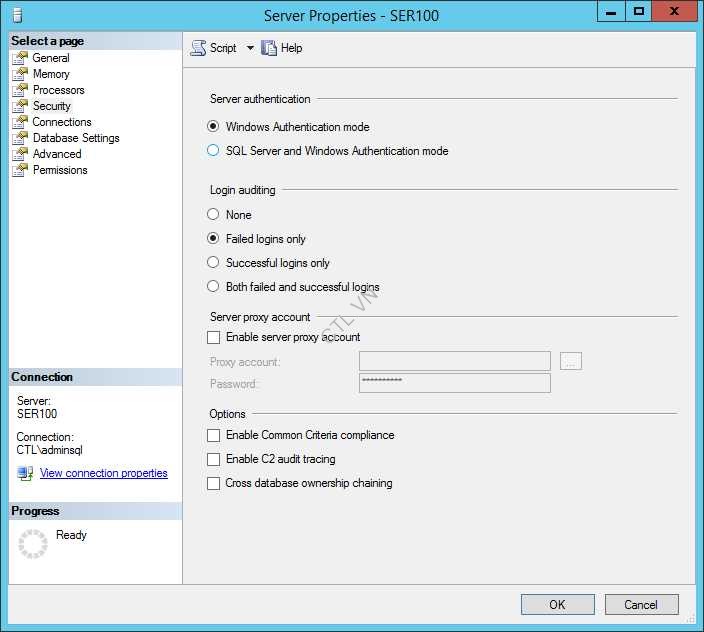
Task: Enable server proxy account checkbox
Action: tap(213, 337)
